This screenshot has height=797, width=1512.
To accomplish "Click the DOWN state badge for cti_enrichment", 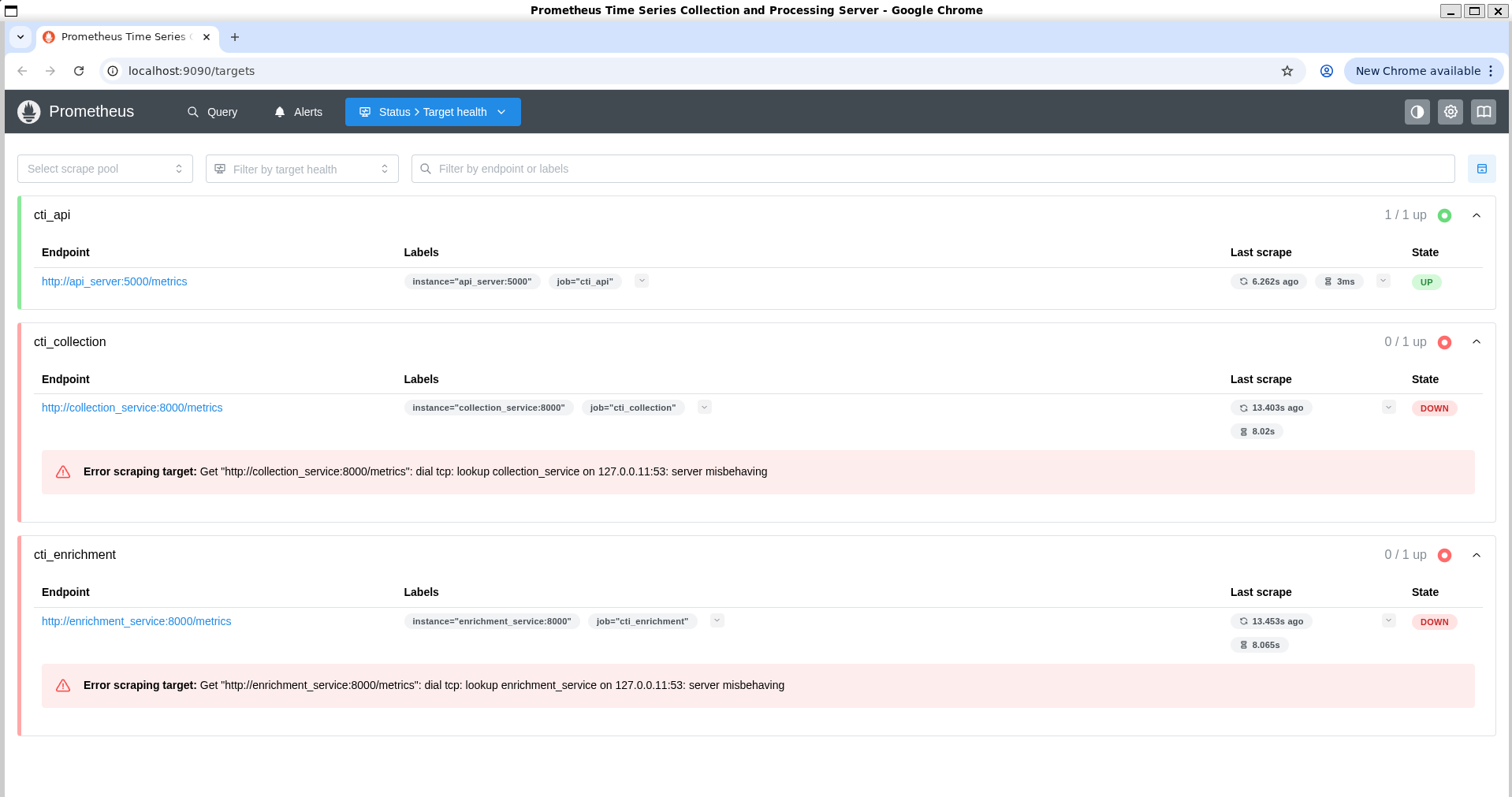I will coord(1435,622).
